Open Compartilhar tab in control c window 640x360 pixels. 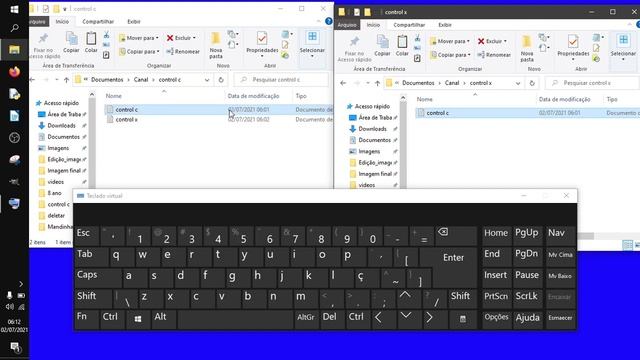pyautogui.click(x=98, y=21)
